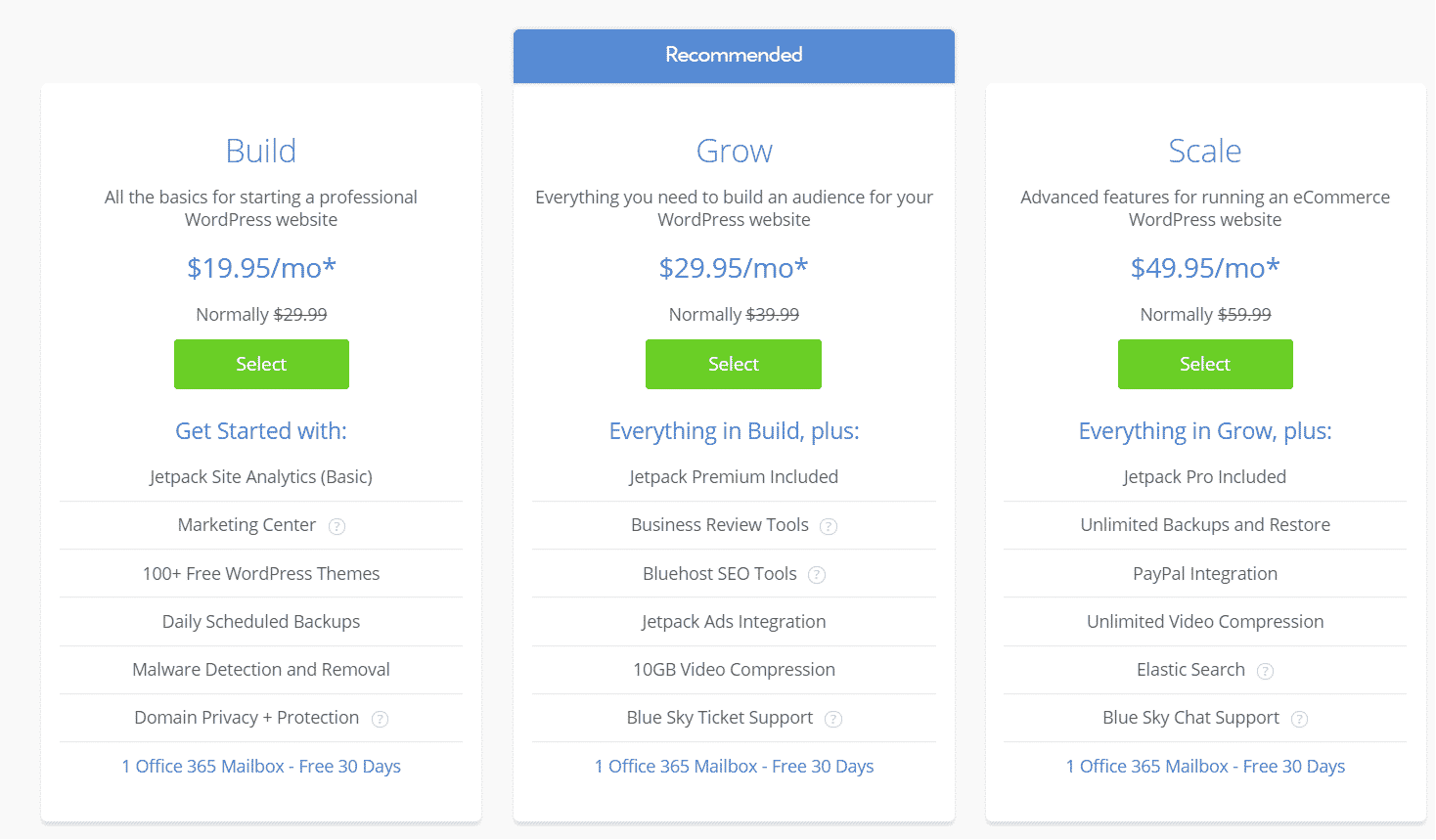Click Normally $59.99 text
Image resolution: width=1436 pixels, height=840 pixels.
pyautogui.click(x=1205, y=315)
